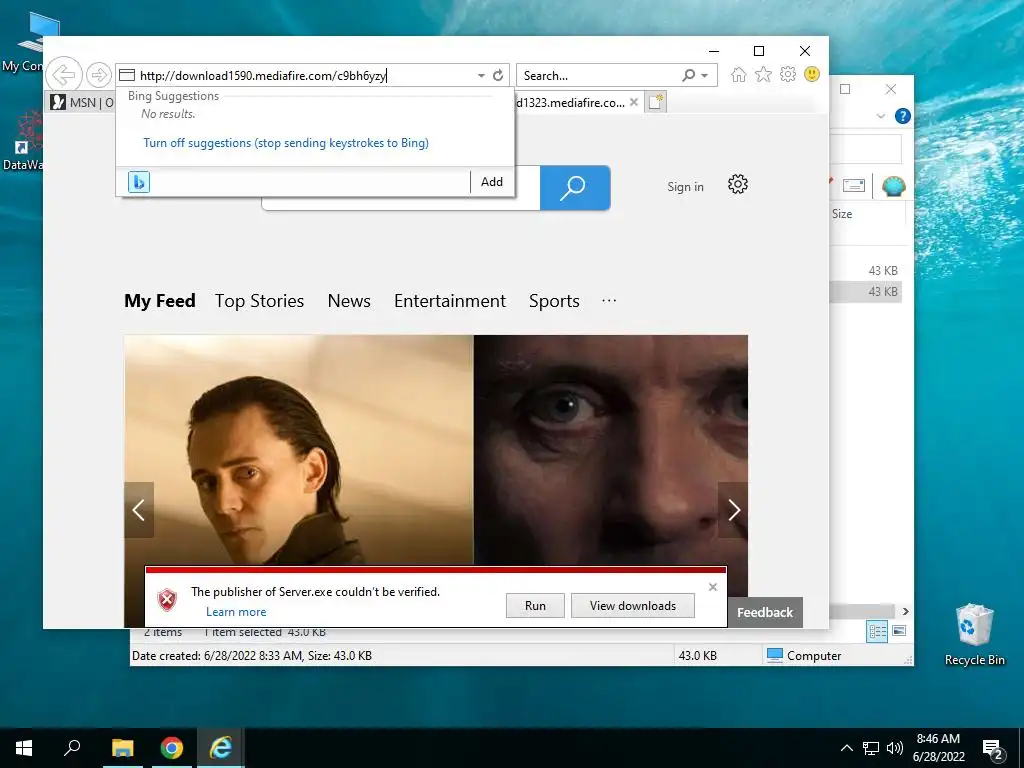Open MSN page settings gear

[738, 184]
